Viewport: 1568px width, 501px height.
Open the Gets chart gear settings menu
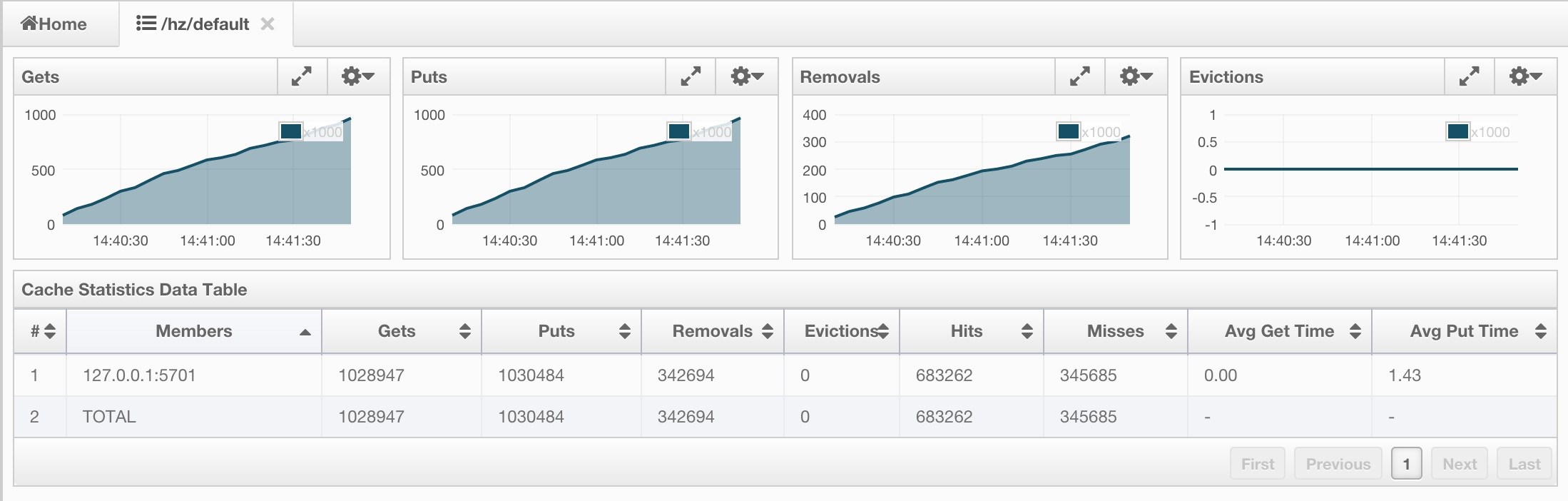[358, 76]
